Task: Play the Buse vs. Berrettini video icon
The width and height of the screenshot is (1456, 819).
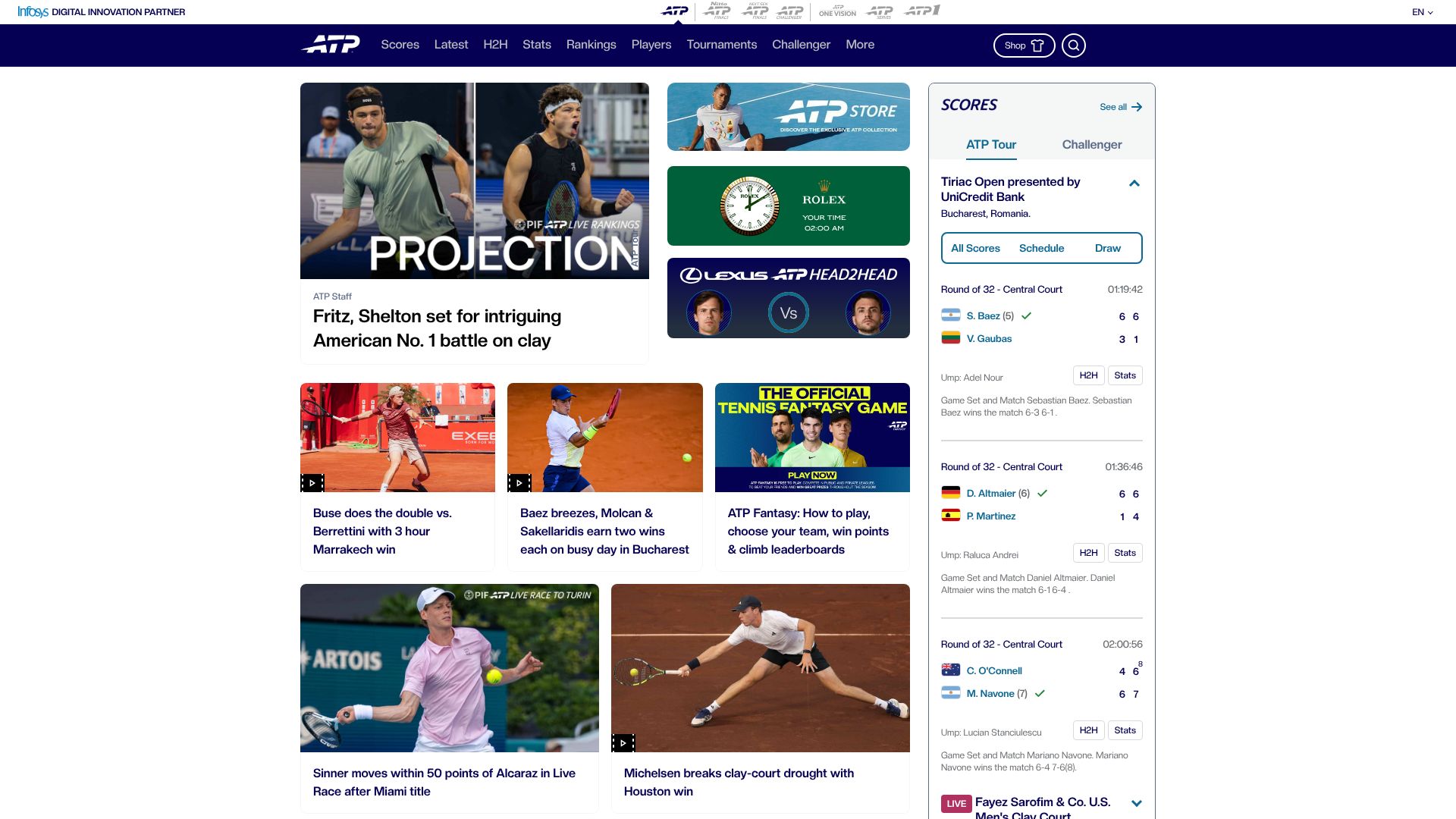Action: [312, 483]
